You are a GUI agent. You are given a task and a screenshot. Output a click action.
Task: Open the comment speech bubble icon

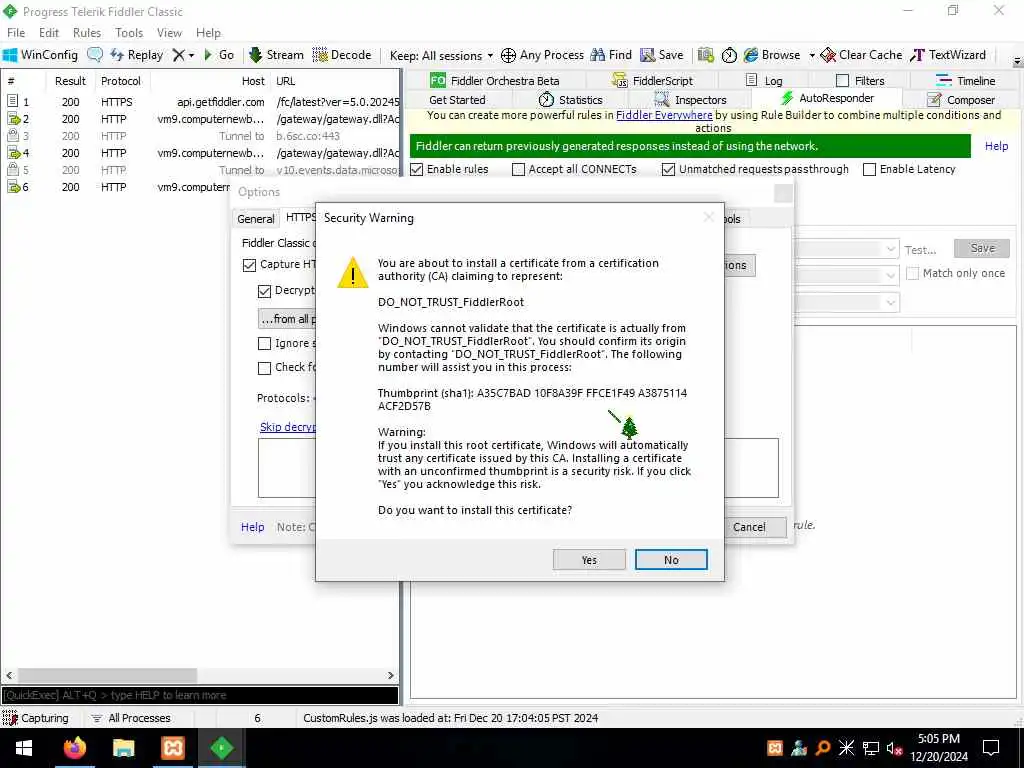(95, 55)
